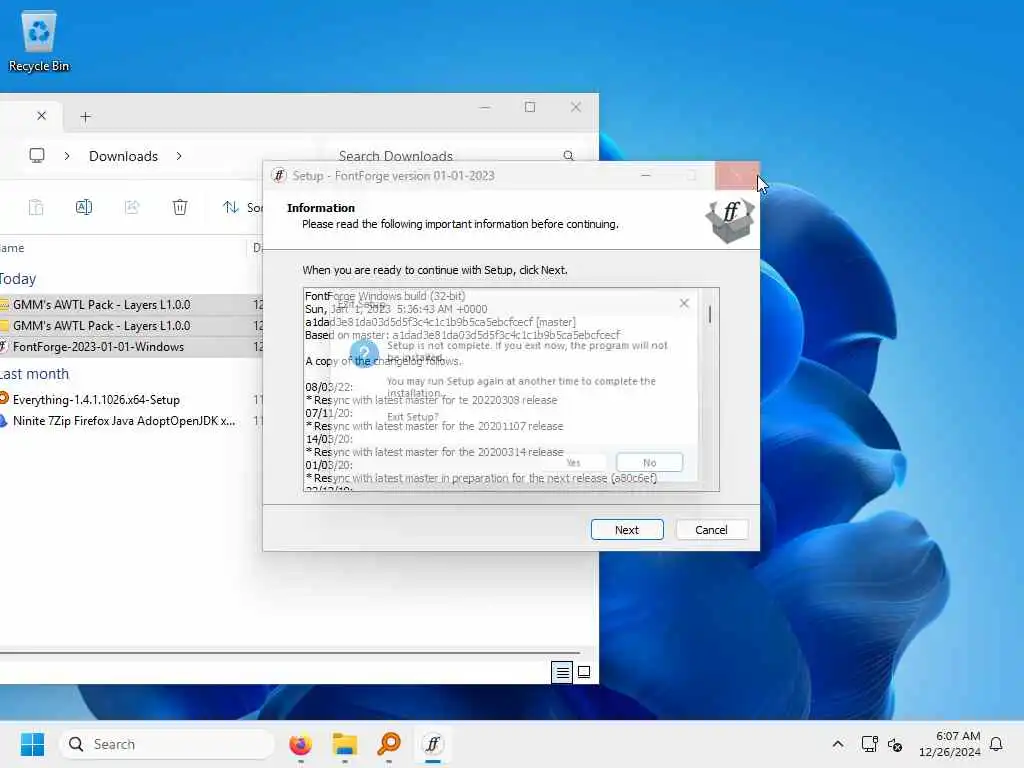Click the muted volume icon in system tray

(x=895, y=744)
